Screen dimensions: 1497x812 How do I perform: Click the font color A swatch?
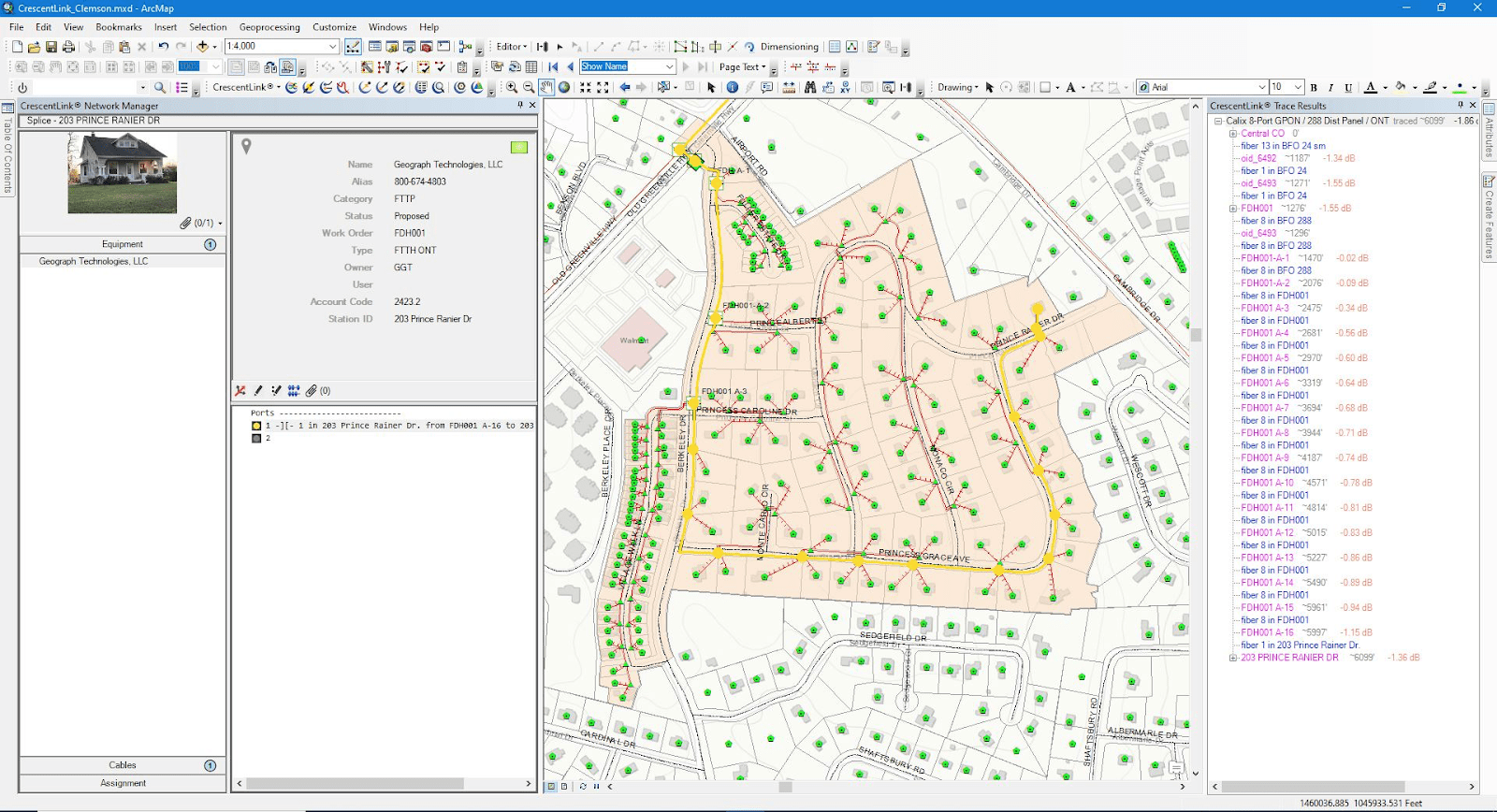[x=1371, y=88]
